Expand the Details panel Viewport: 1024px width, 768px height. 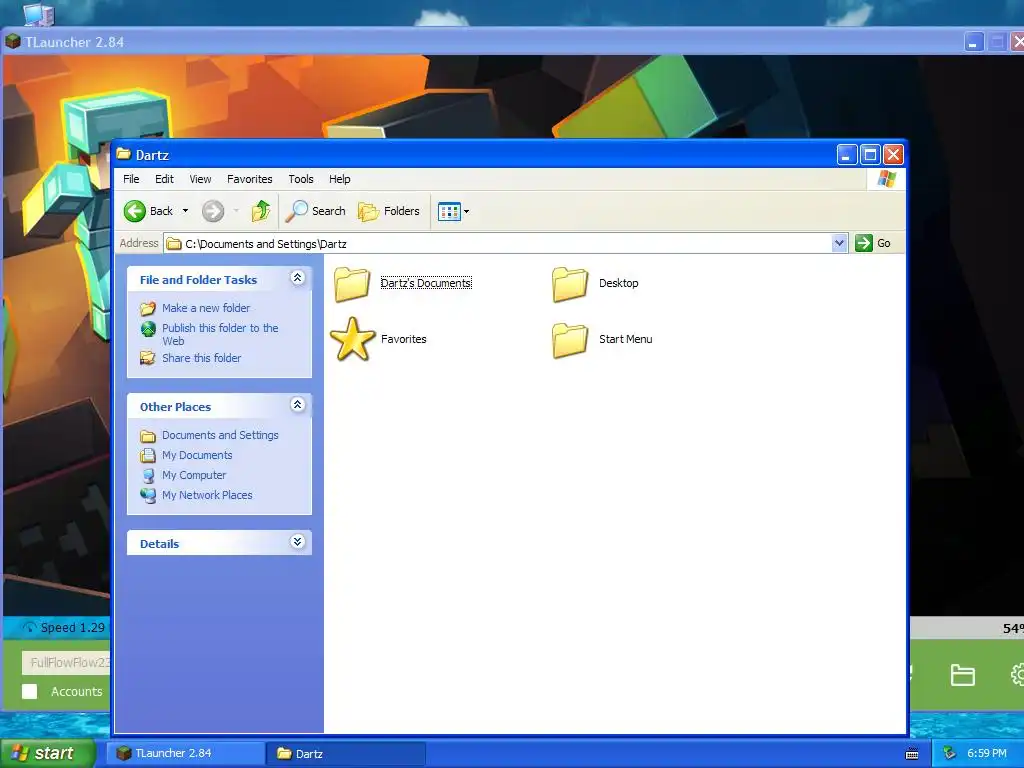[x=297, y=542]
